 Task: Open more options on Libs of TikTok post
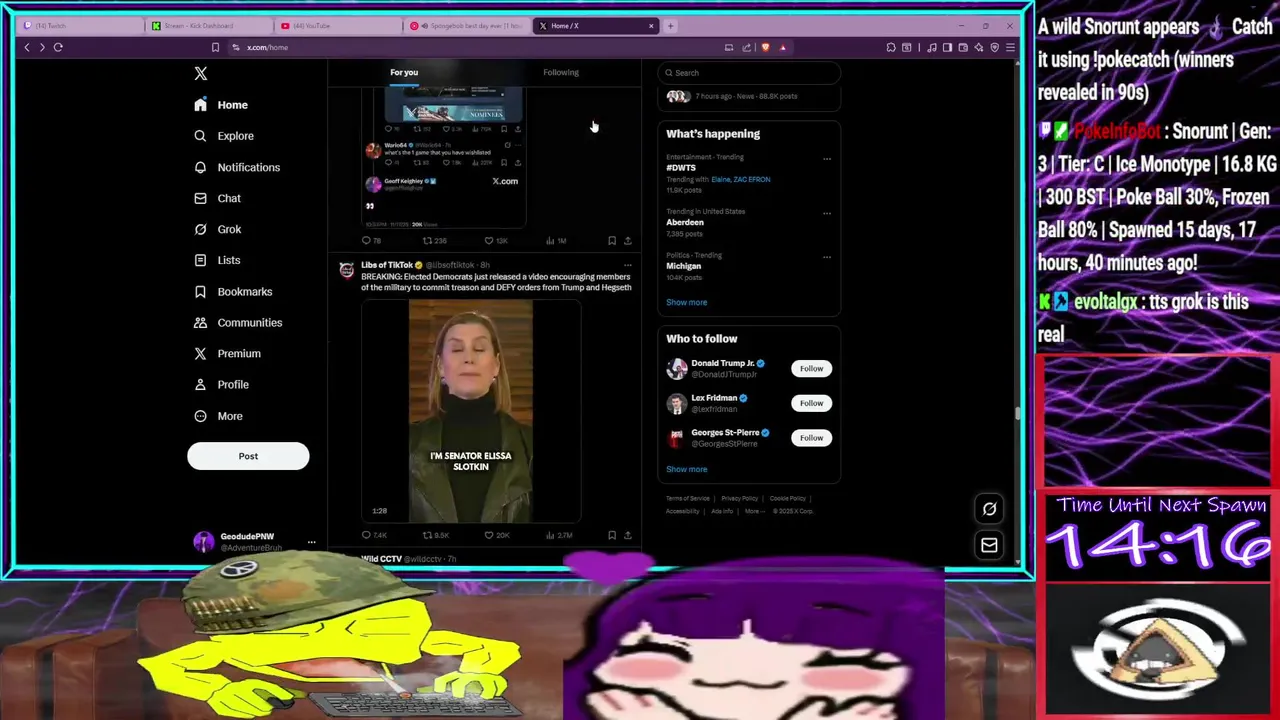pos(627,265)
